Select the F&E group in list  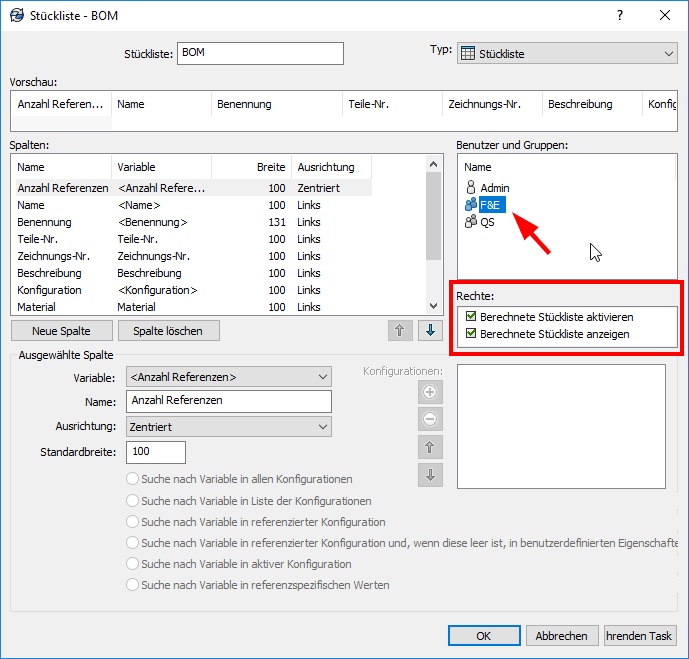click(x=491, y=205)
